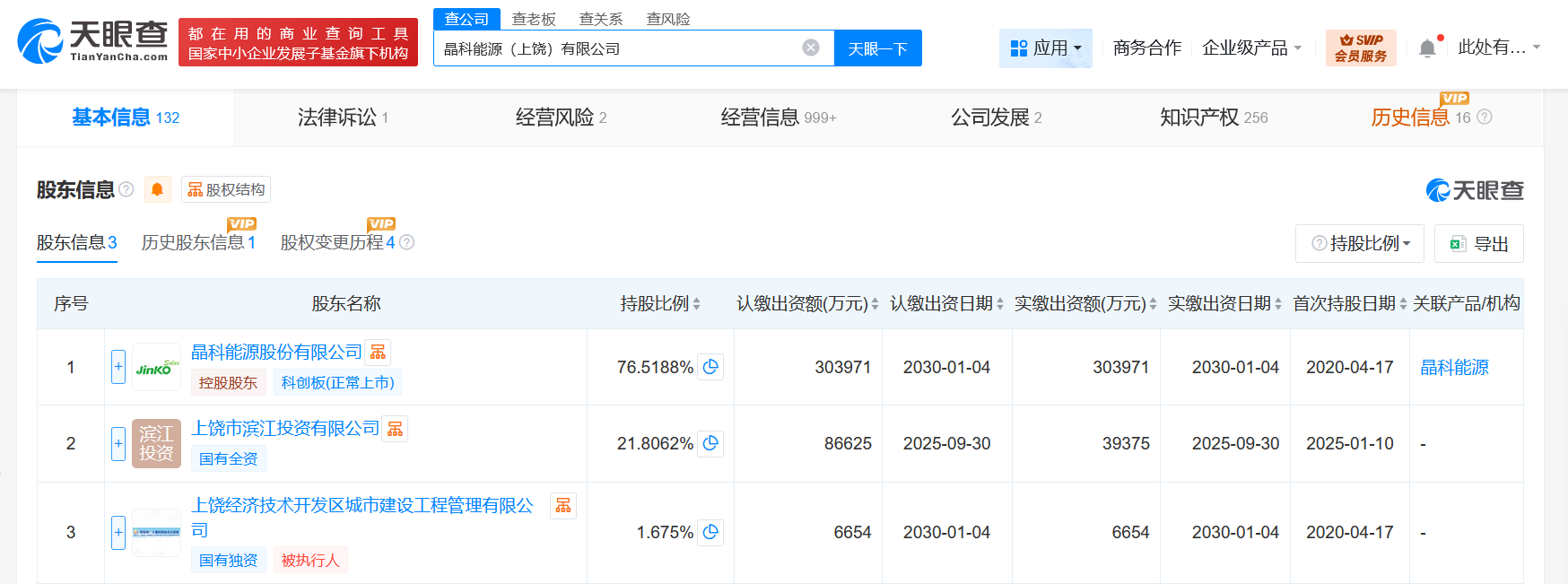The height and width of the screenshot is (584, 1568).
Task: Click the 天眼一下 search button
Action: pos(877,48)
